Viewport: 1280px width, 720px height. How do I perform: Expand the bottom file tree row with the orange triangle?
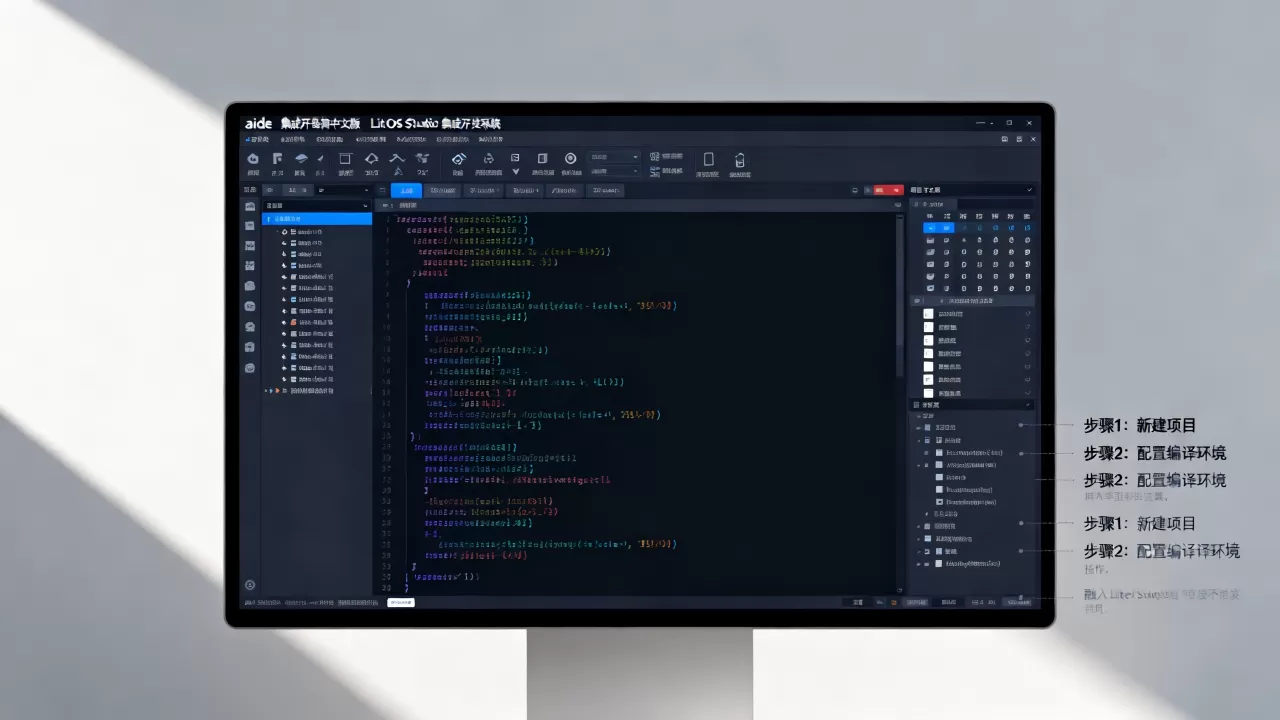tap(275, 391)
